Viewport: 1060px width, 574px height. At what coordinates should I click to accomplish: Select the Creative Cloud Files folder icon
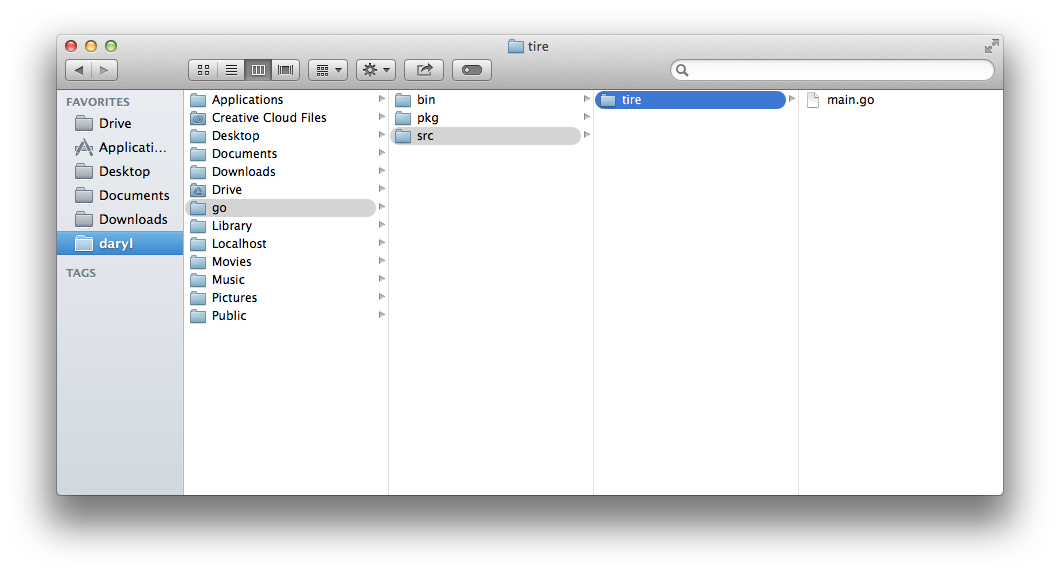pyautogui.click(x=198, y=118)
